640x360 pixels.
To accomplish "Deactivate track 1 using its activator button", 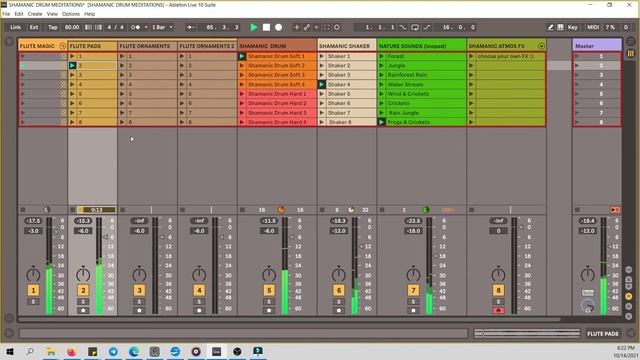I will coord(33,290).
